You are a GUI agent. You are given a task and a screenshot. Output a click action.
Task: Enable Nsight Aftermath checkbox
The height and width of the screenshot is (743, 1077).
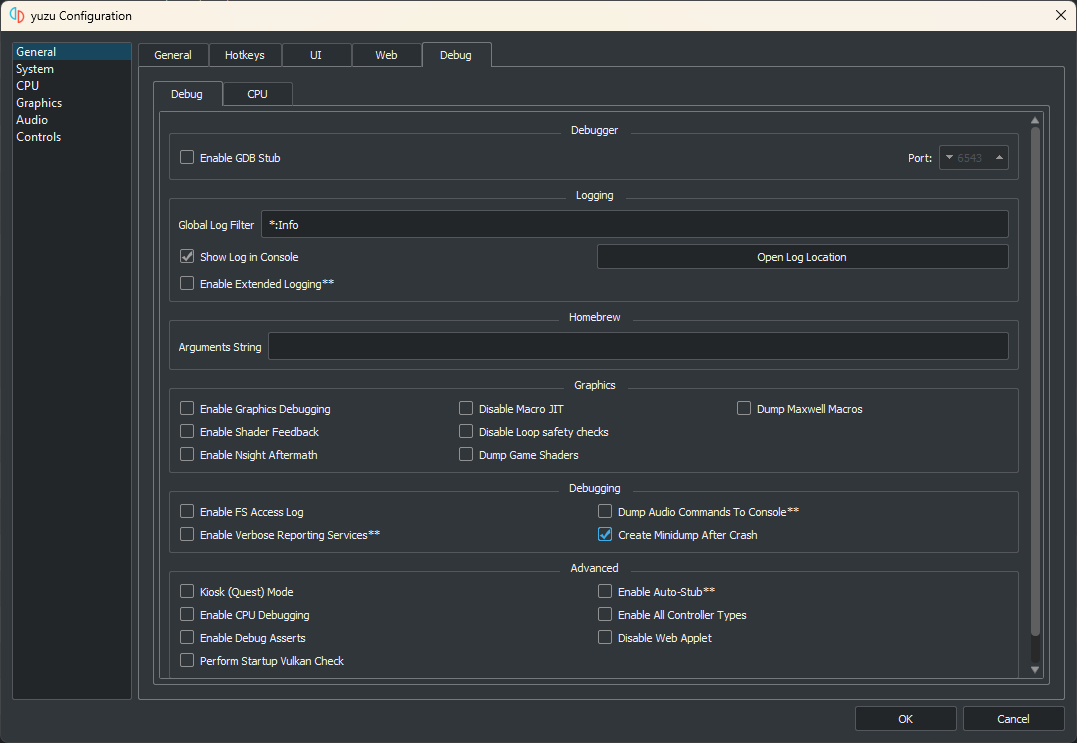coord(187,454)
